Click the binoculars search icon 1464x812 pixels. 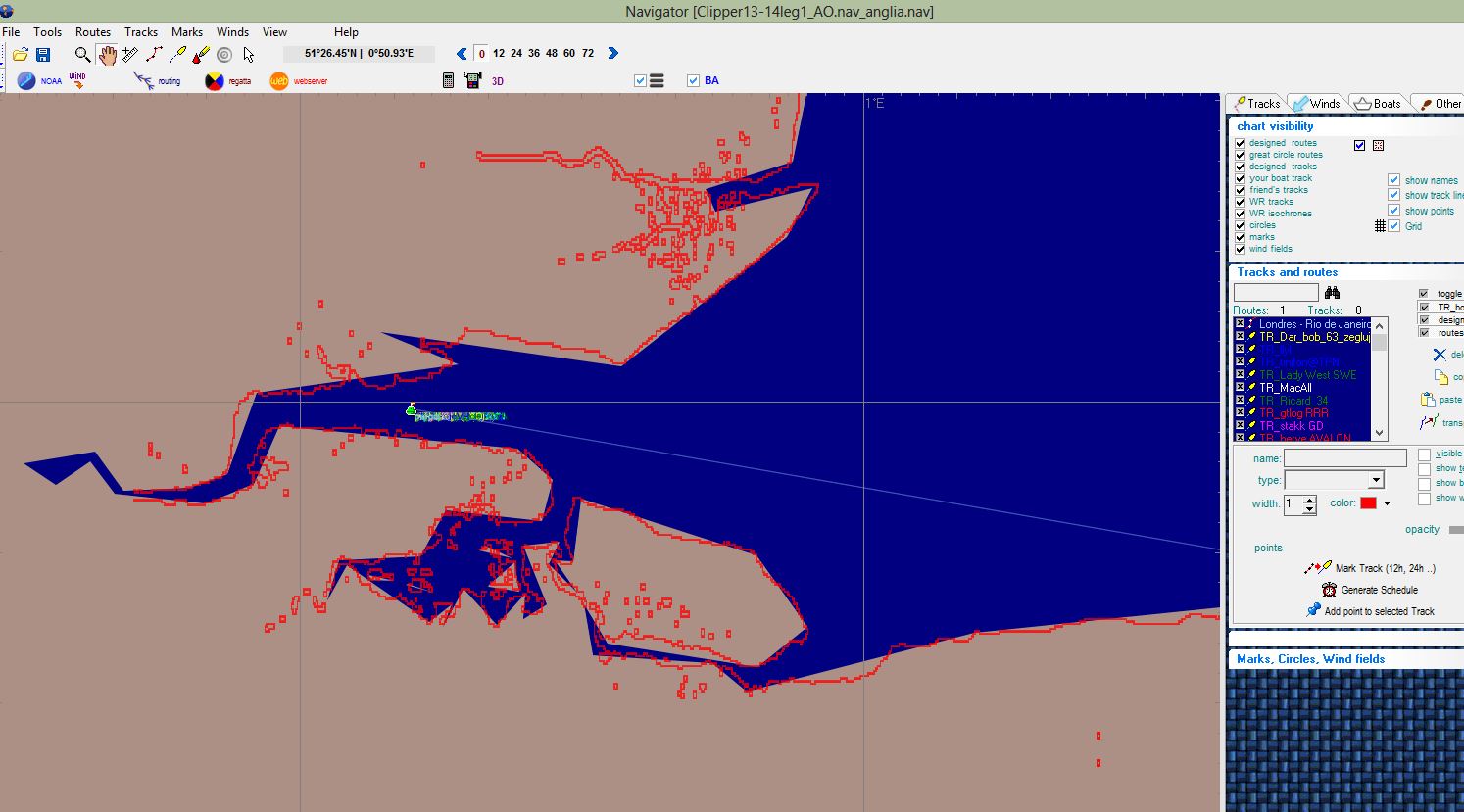(1332, 293)
